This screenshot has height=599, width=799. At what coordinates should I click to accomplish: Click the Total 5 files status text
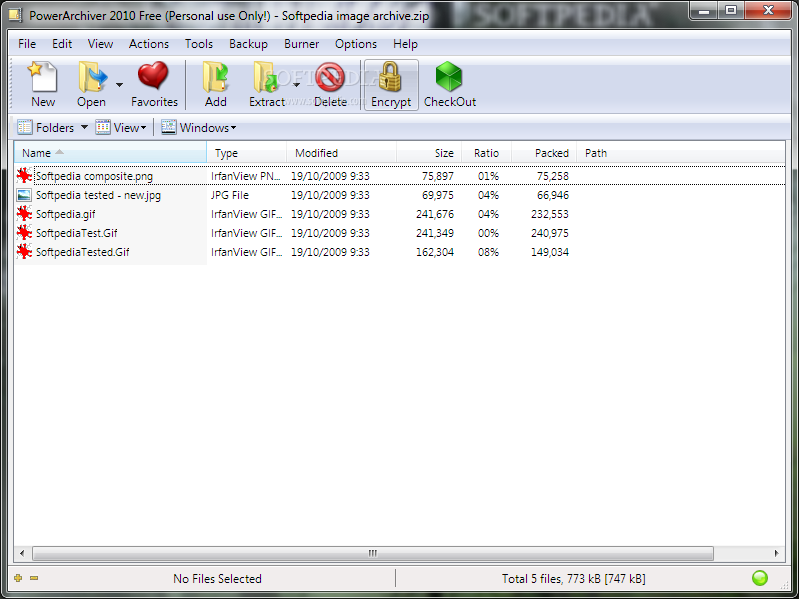573,579
